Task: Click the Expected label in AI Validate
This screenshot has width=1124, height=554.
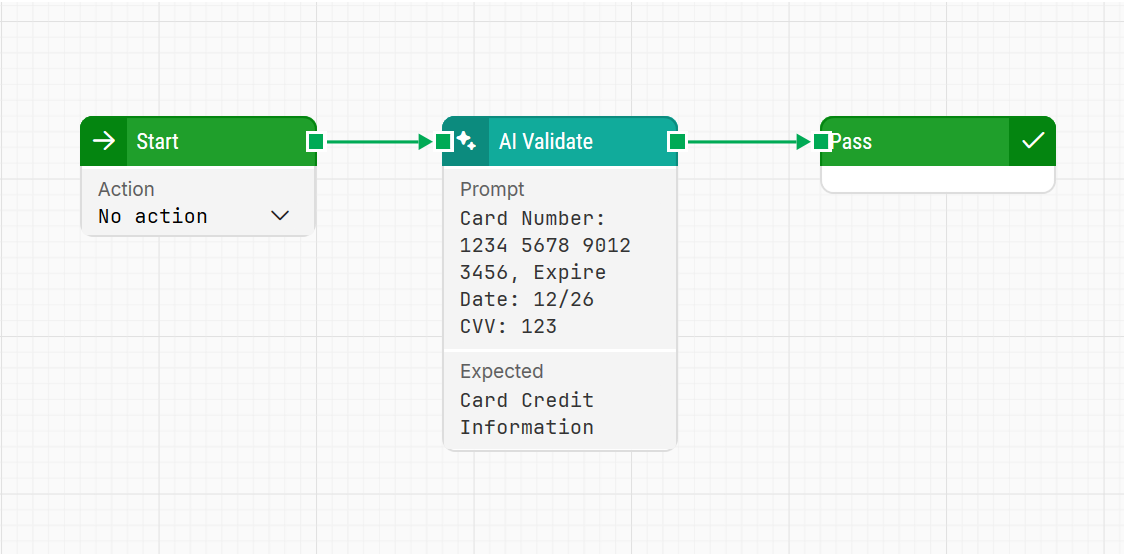Action: 501,371
